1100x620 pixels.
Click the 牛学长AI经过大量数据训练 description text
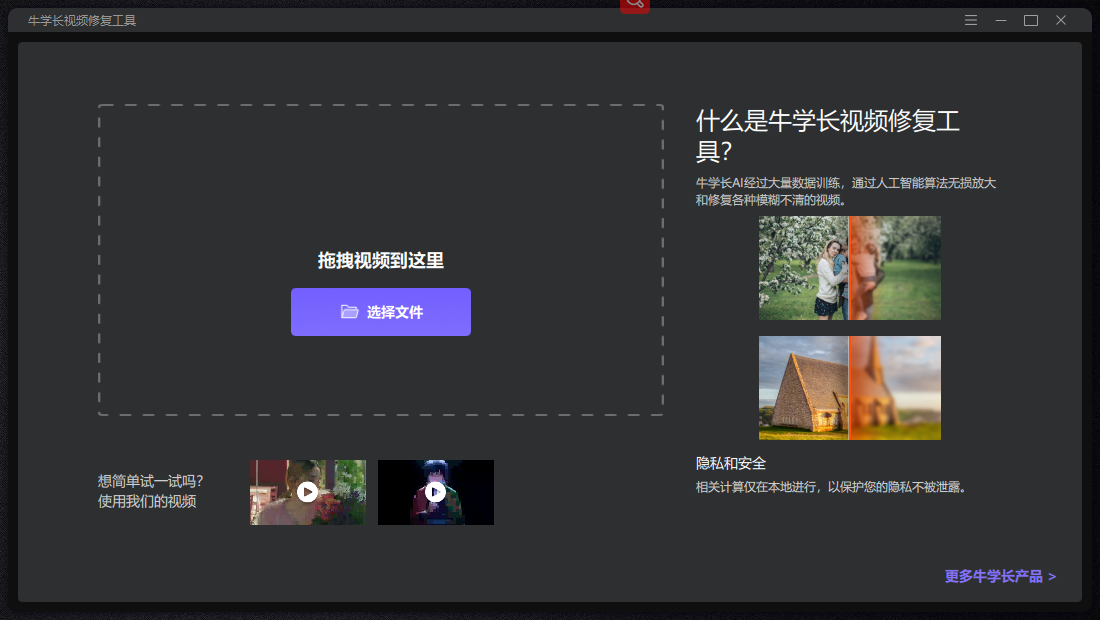pyautogui.click(x=845, y=191)
